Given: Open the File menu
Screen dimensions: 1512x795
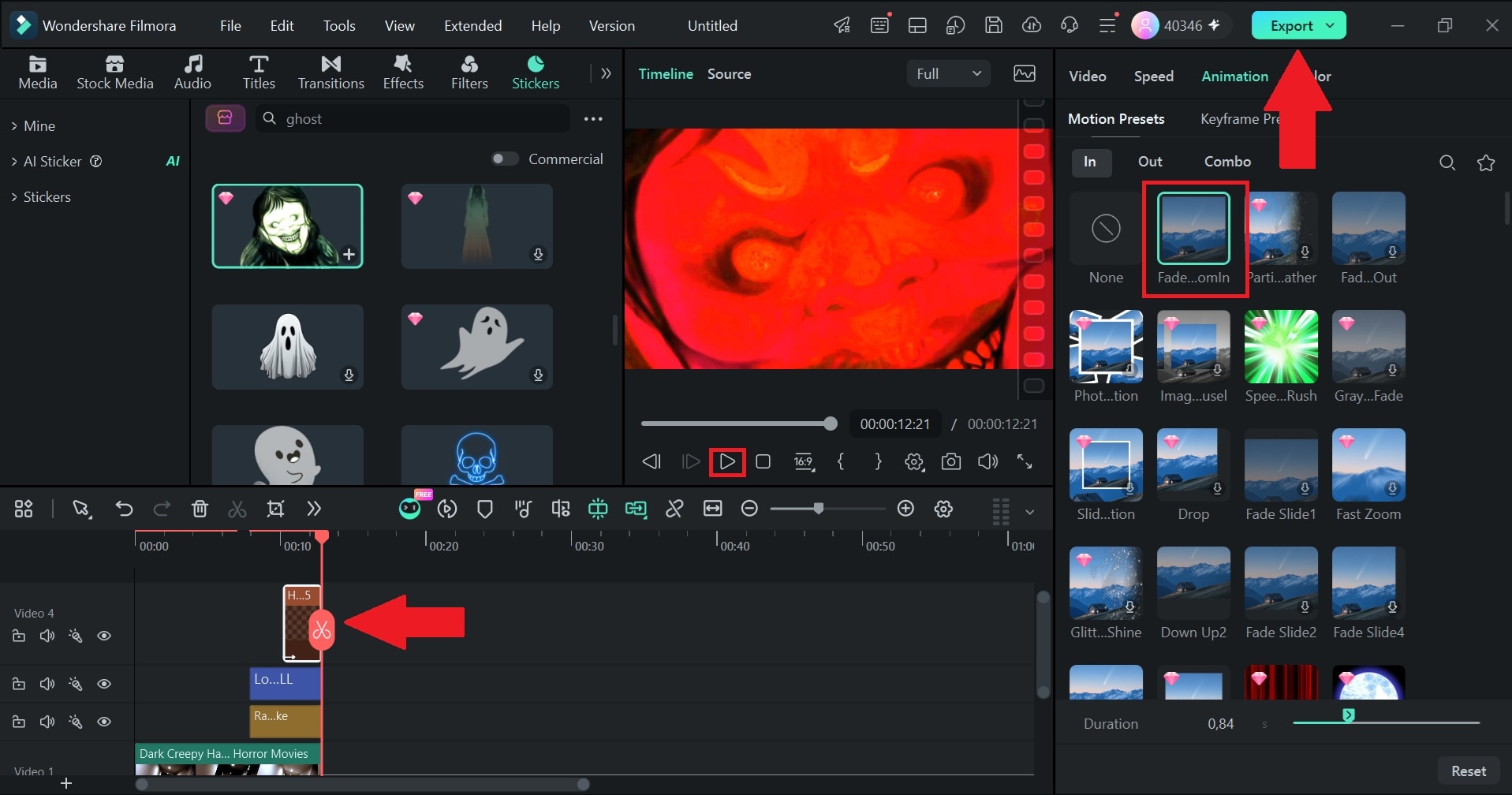Looking at the screenshot, I should tap(230, 25).
